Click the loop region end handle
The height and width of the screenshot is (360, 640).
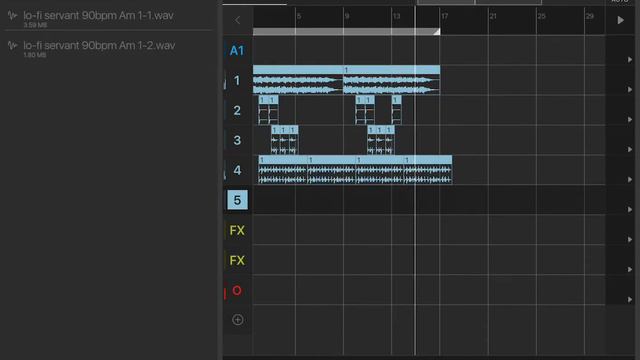437,31
